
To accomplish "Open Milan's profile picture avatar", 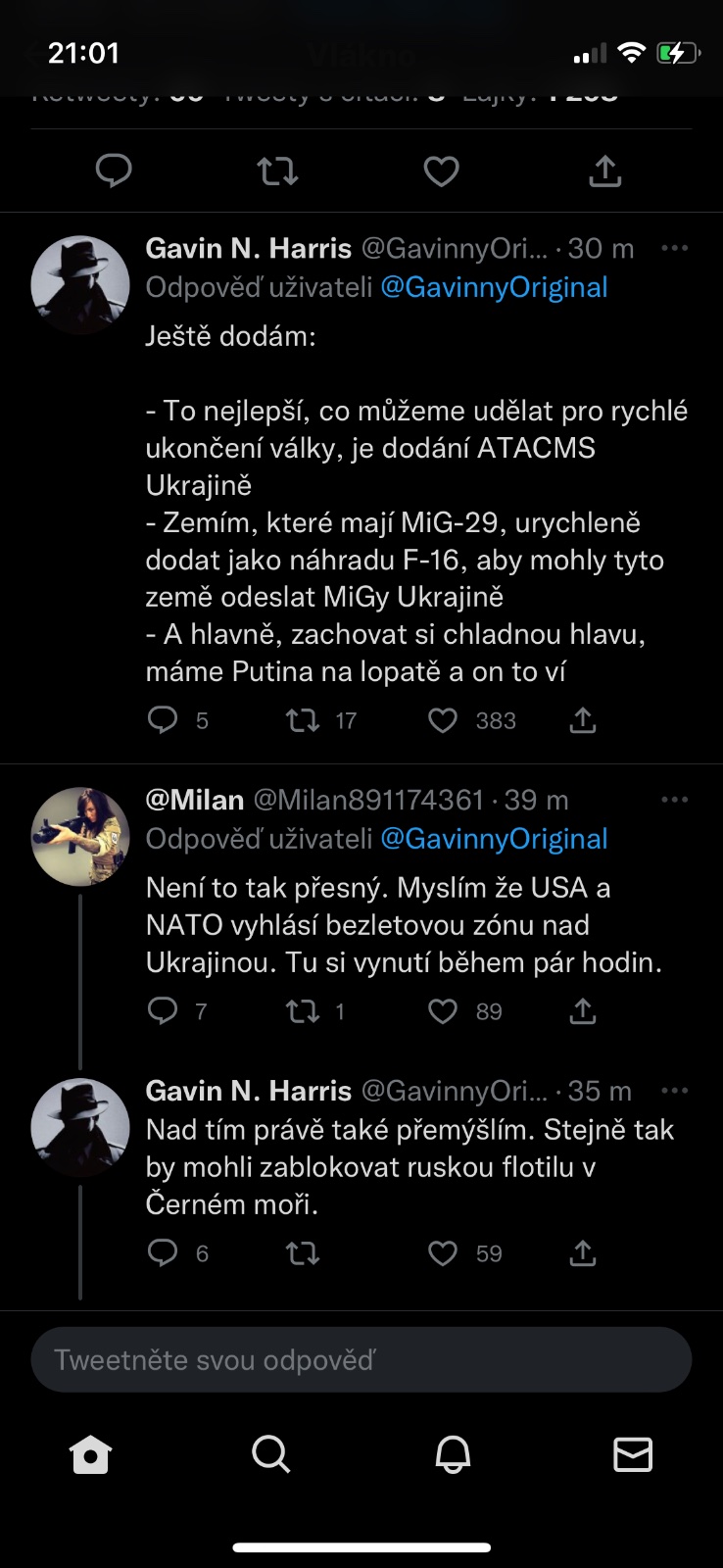I will point(80,836).
